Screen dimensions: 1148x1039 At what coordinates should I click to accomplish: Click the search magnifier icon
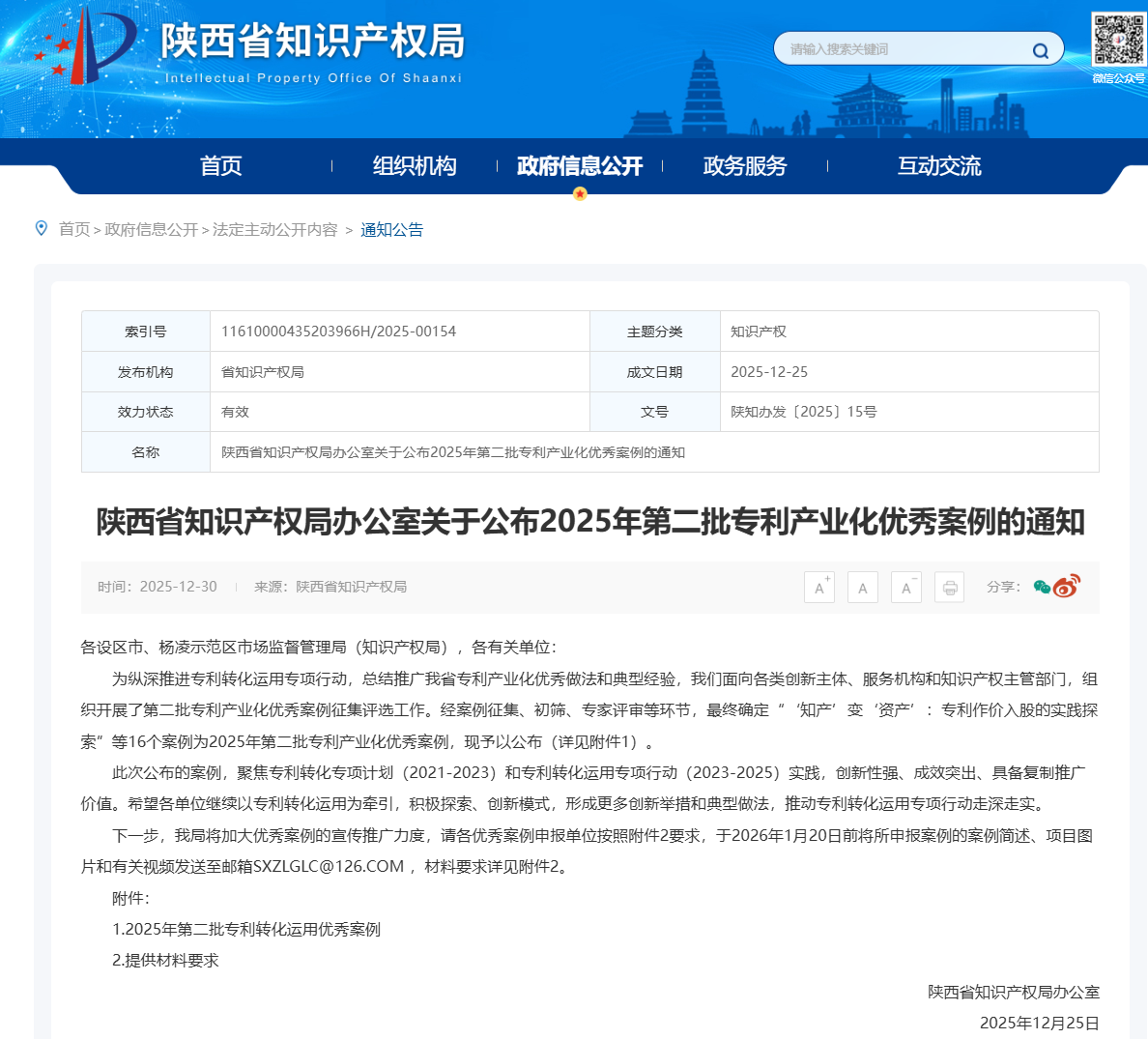click(x=1040, y=50)
